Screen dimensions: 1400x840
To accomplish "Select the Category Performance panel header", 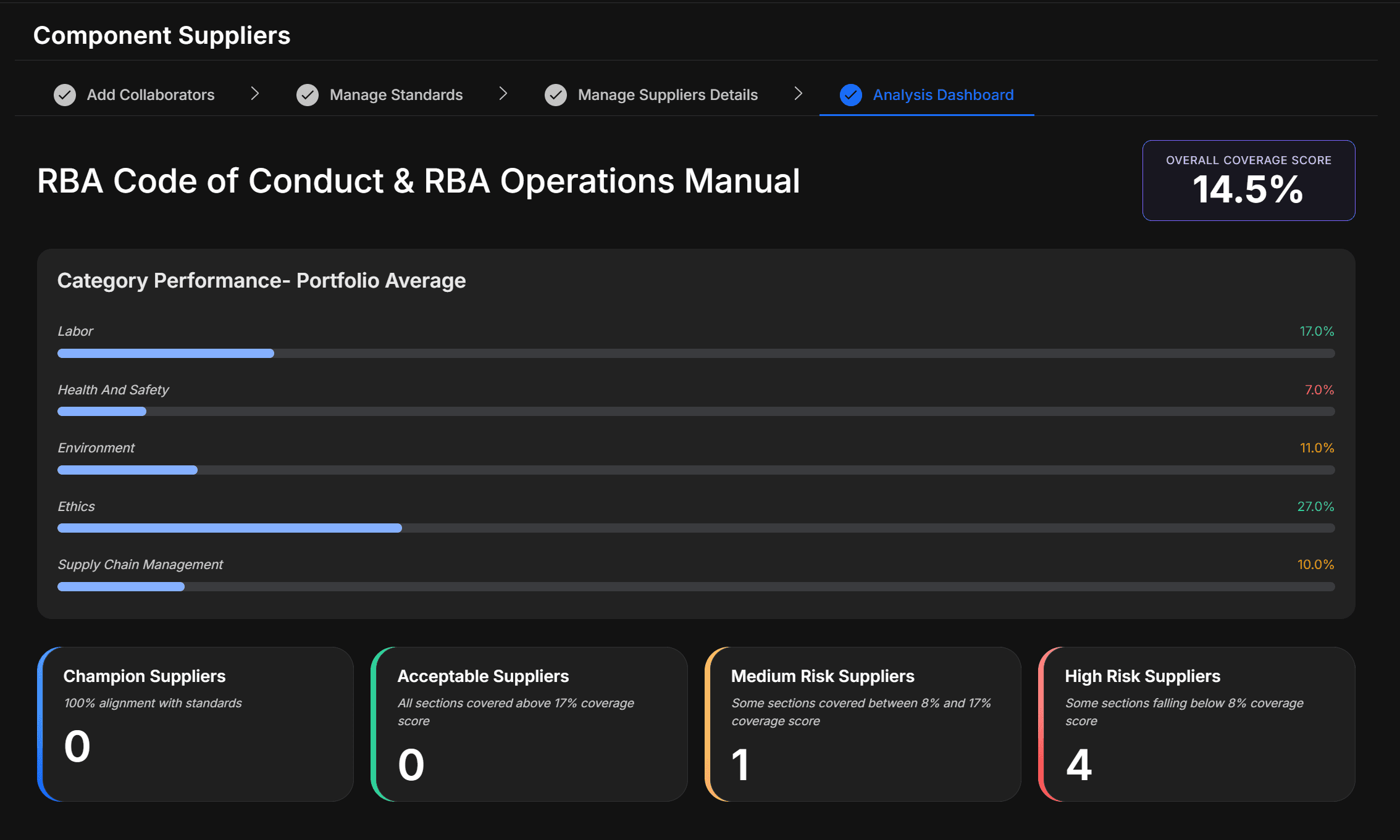I will [x=262, y=280].
